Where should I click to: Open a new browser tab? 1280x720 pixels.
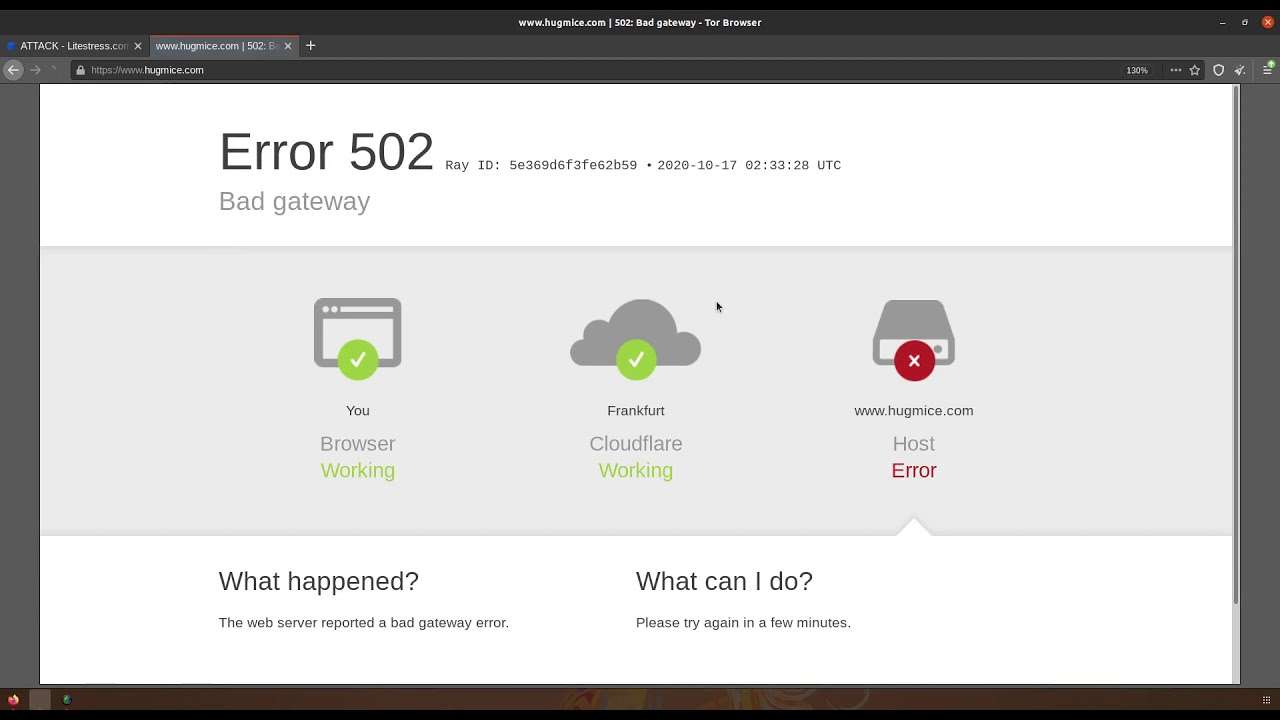[310, 45]
